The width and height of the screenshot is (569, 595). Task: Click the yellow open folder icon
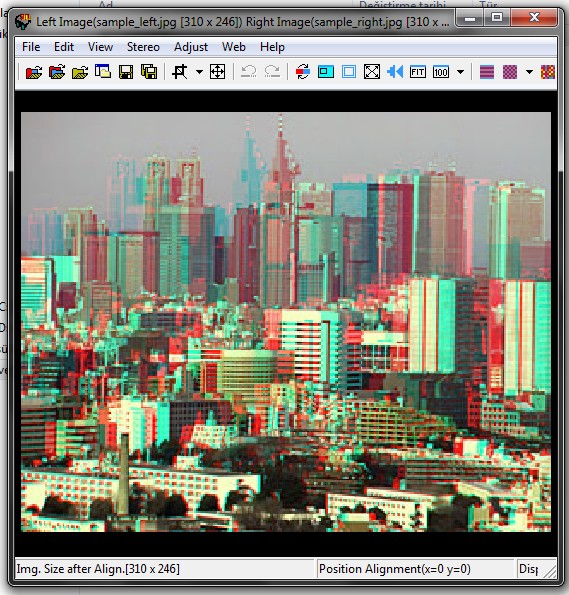point(80,72)
